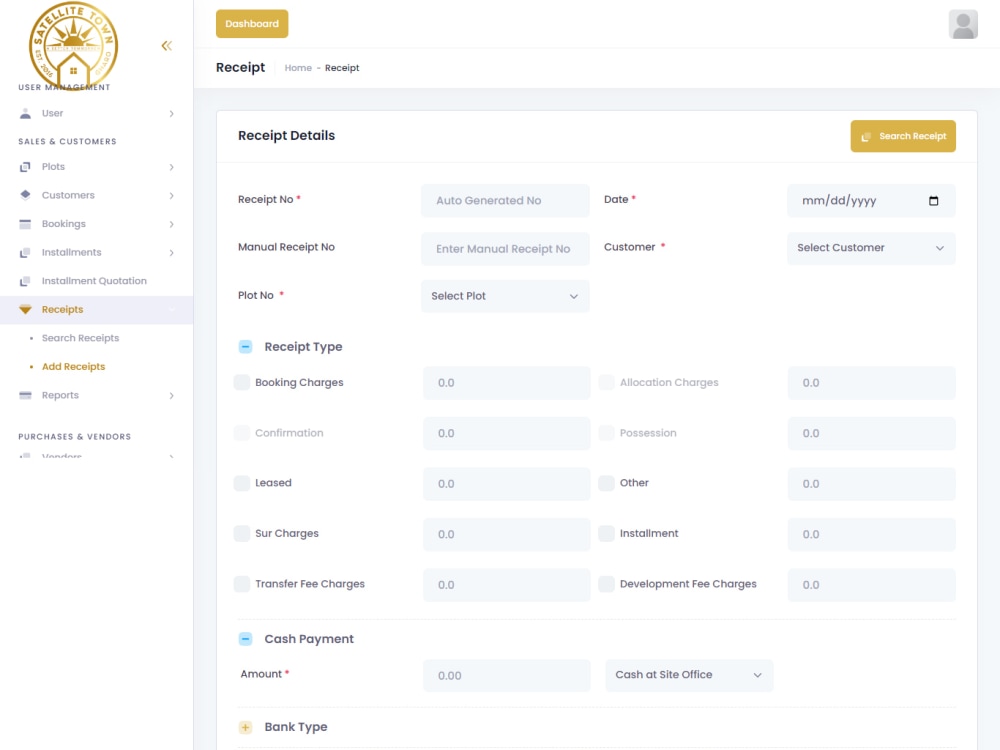This screenshot has width=1000, height=750.
Task: Check the Installment checkbox
Action: click(x=607, y=533)
